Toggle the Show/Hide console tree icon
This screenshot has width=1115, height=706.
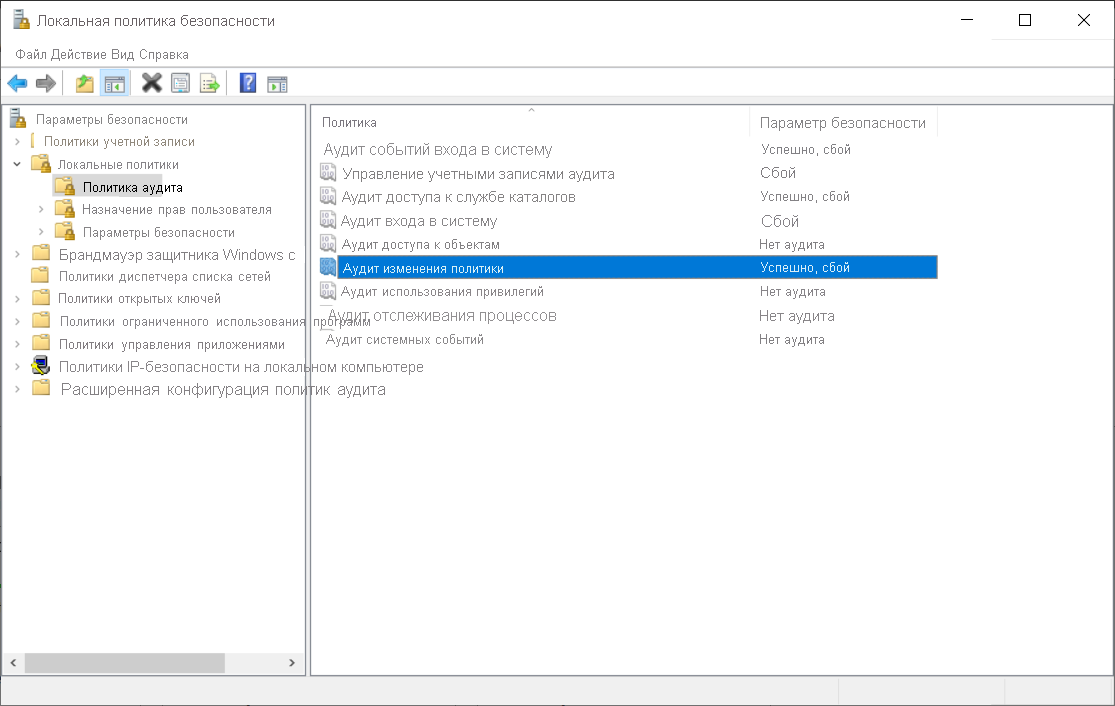click(114, 84)
